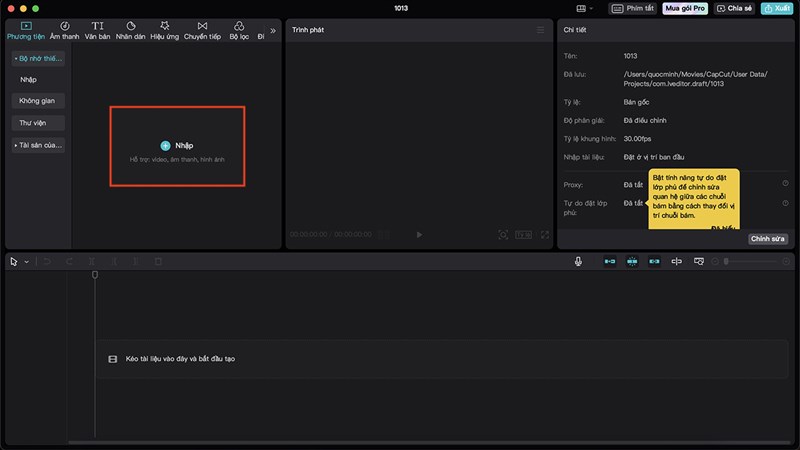This screenshot has height=450, width=800.
Task: Open the selection tool cursor dropdown
Action: coord(27,262)
